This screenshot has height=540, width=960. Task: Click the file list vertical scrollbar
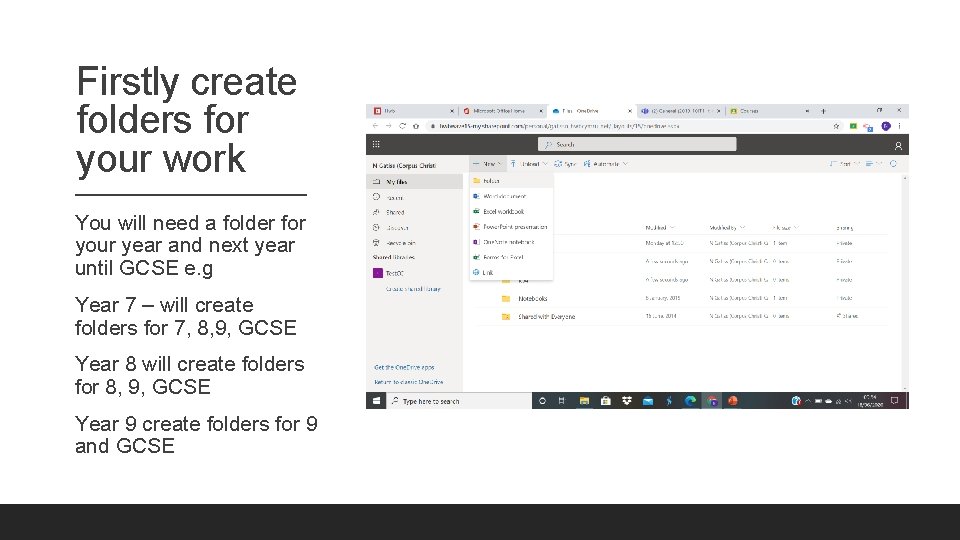[x=905, y=282]
